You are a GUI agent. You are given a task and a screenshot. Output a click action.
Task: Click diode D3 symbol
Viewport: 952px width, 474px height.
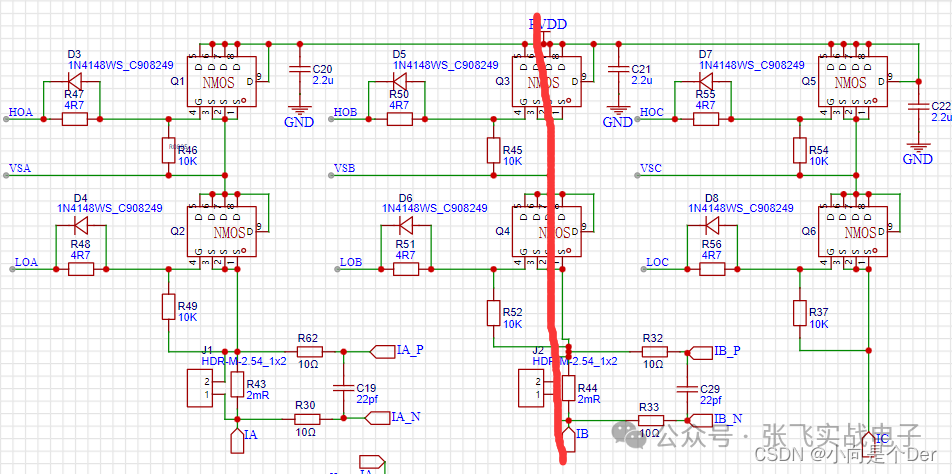pyautogui.click(x=73, y=80)
